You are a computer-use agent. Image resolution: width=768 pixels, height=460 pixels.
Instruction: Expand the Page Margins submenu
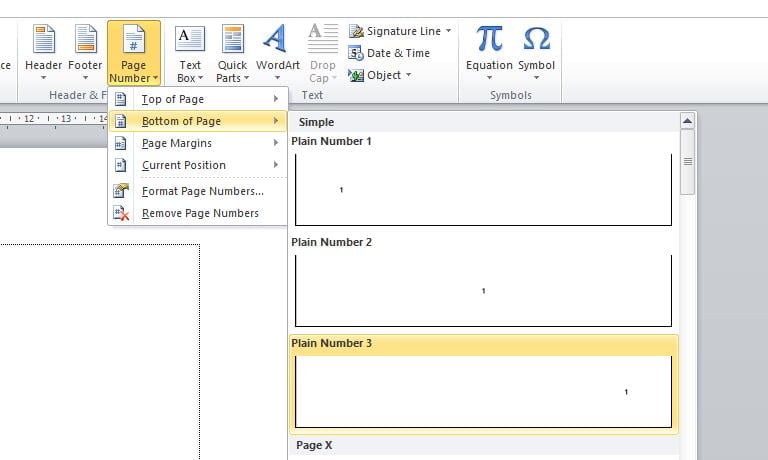coord(197,143)
